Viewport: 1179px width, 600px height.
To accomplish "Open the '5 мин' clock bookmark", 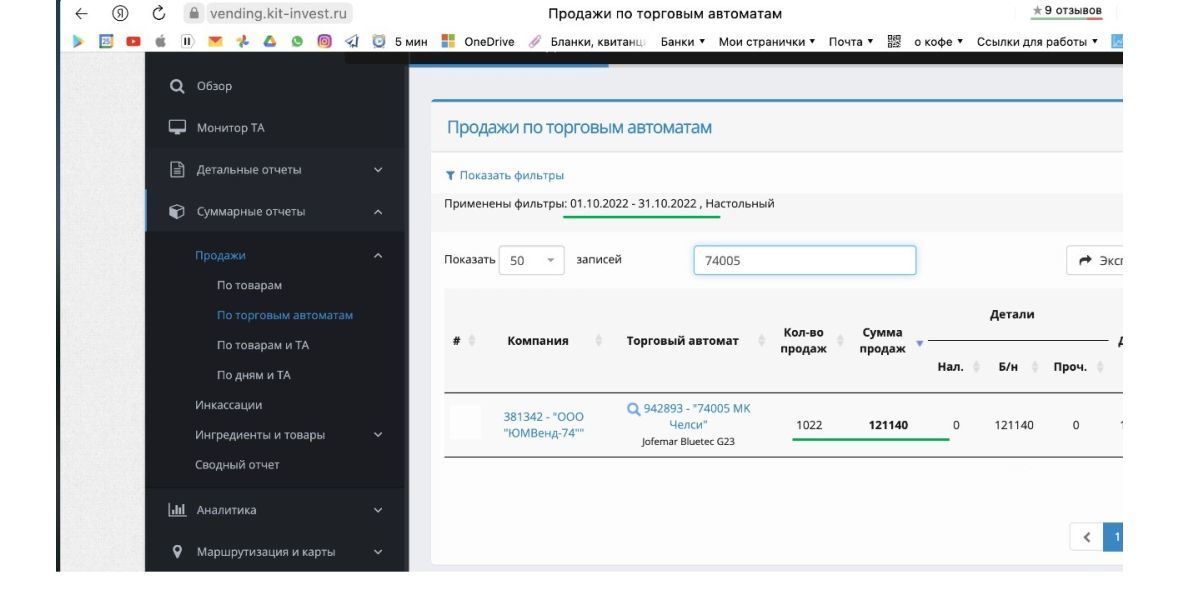I will coord(399,41).
